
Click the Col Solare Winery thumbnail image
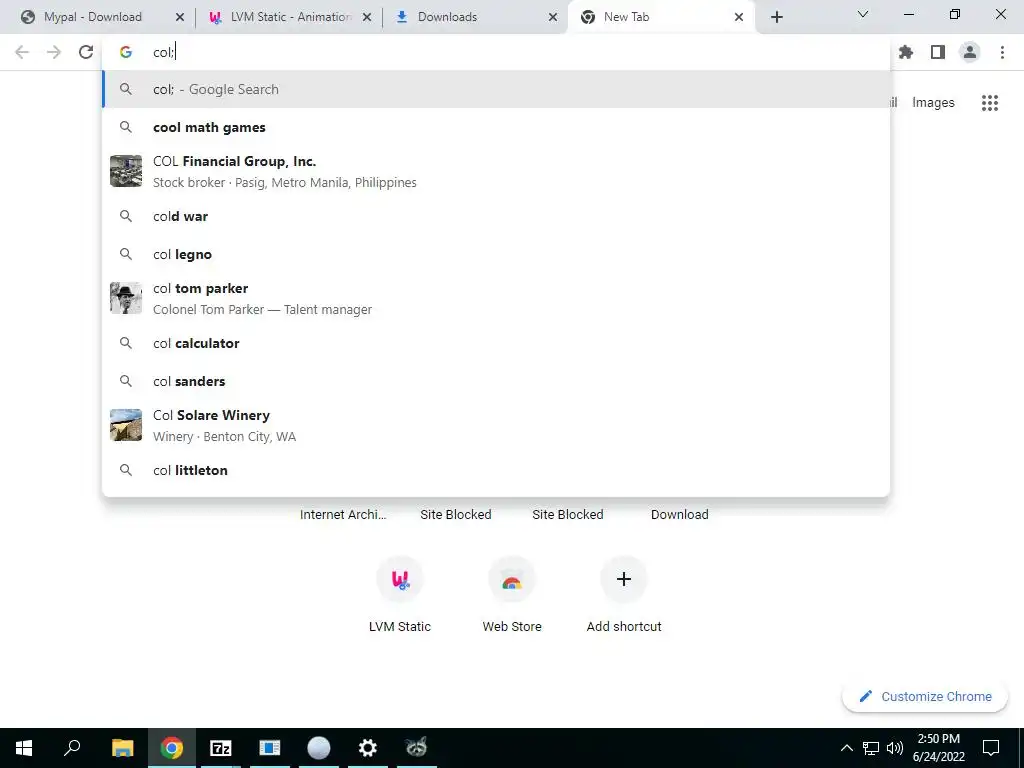(126, 425)
